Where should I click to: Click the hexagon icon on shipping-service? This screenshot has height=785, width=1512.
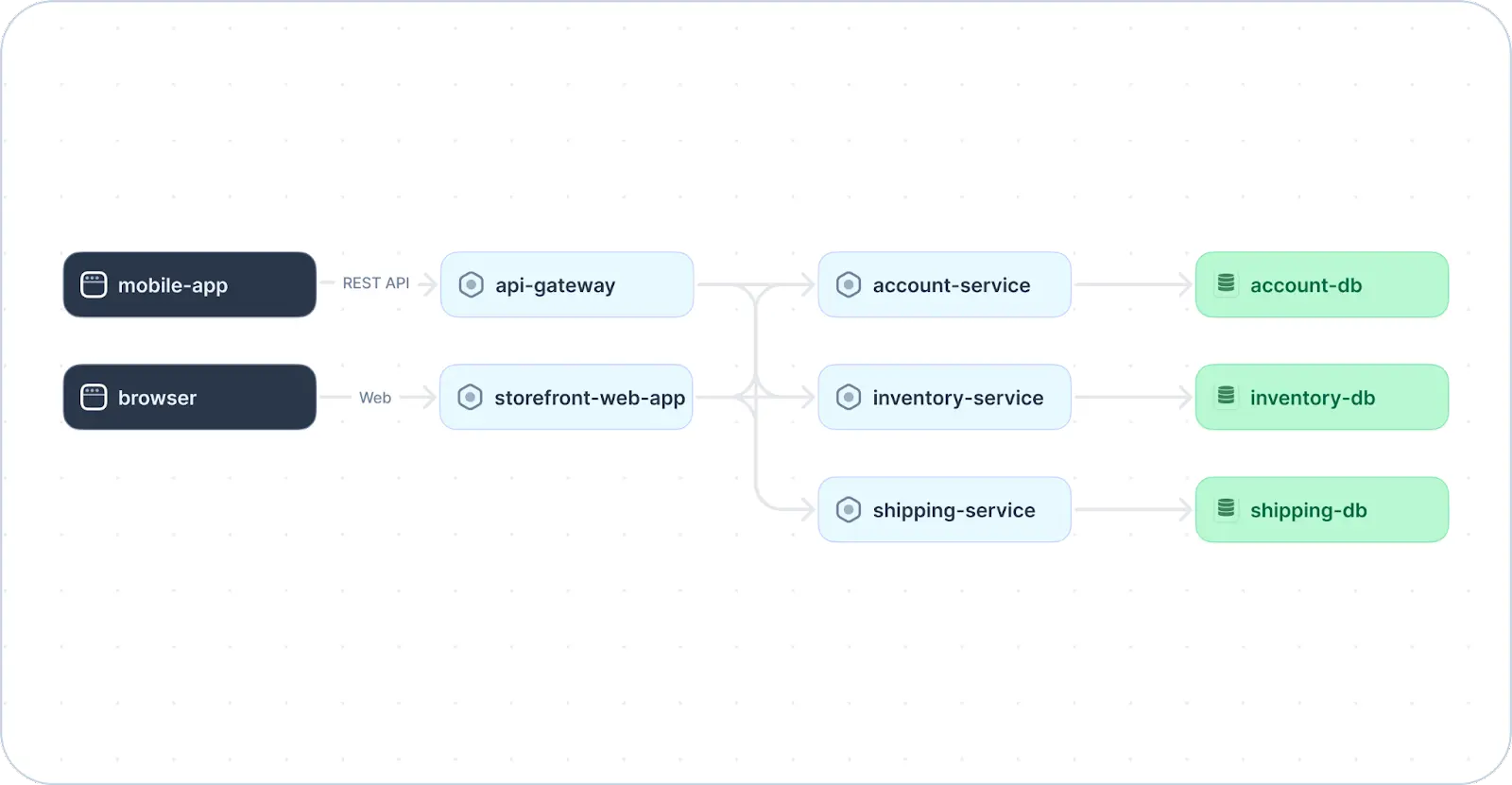point(849,510)
